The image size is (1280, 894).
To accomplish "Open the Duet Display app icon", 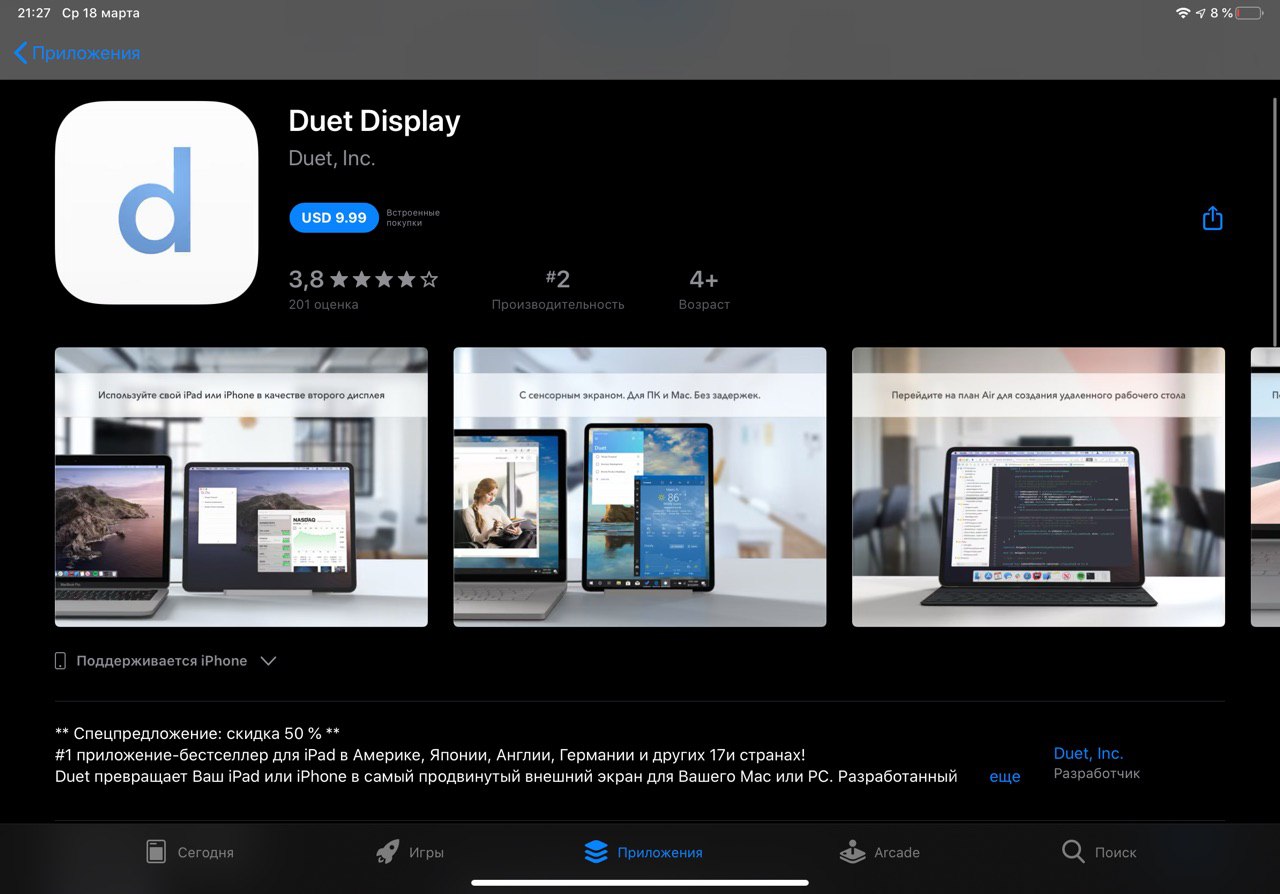I will (x=157, y=203).
